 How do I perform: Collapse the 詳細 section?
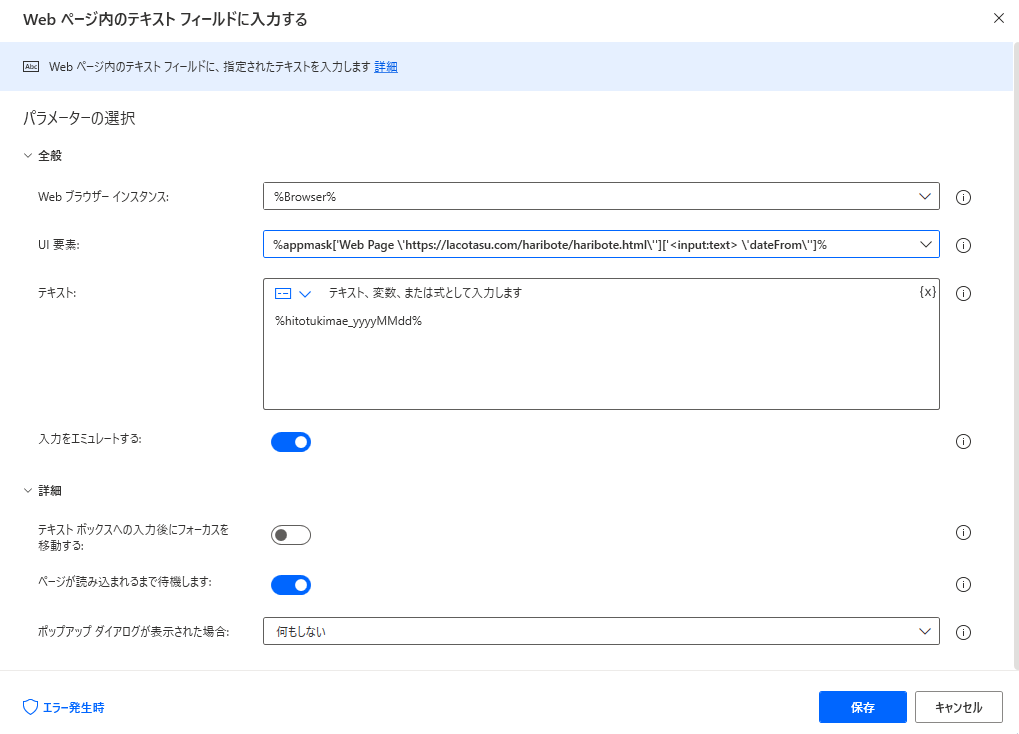29,491
